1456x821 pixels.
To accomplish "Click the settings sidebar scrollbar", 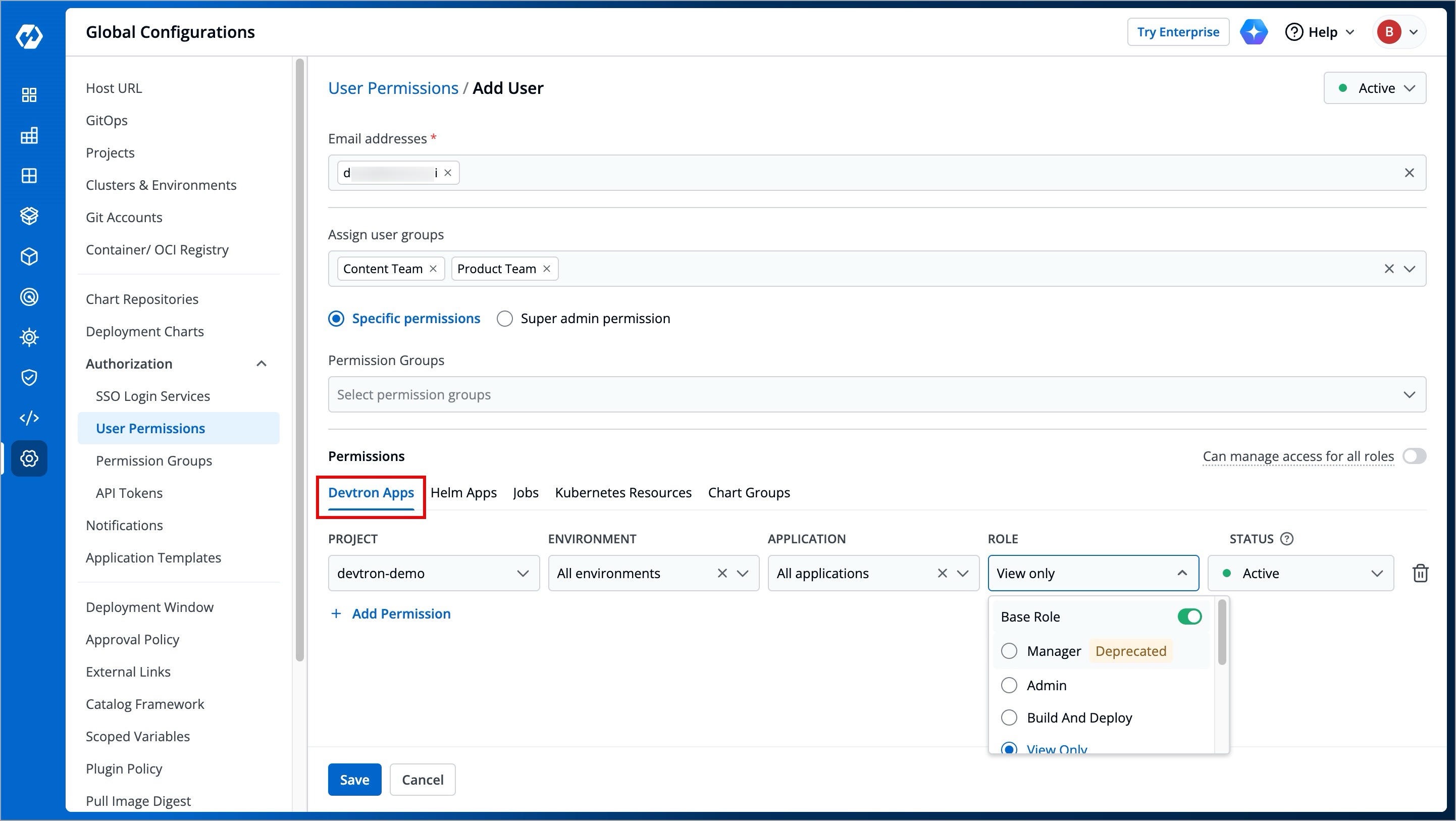I will pos(299,359).
